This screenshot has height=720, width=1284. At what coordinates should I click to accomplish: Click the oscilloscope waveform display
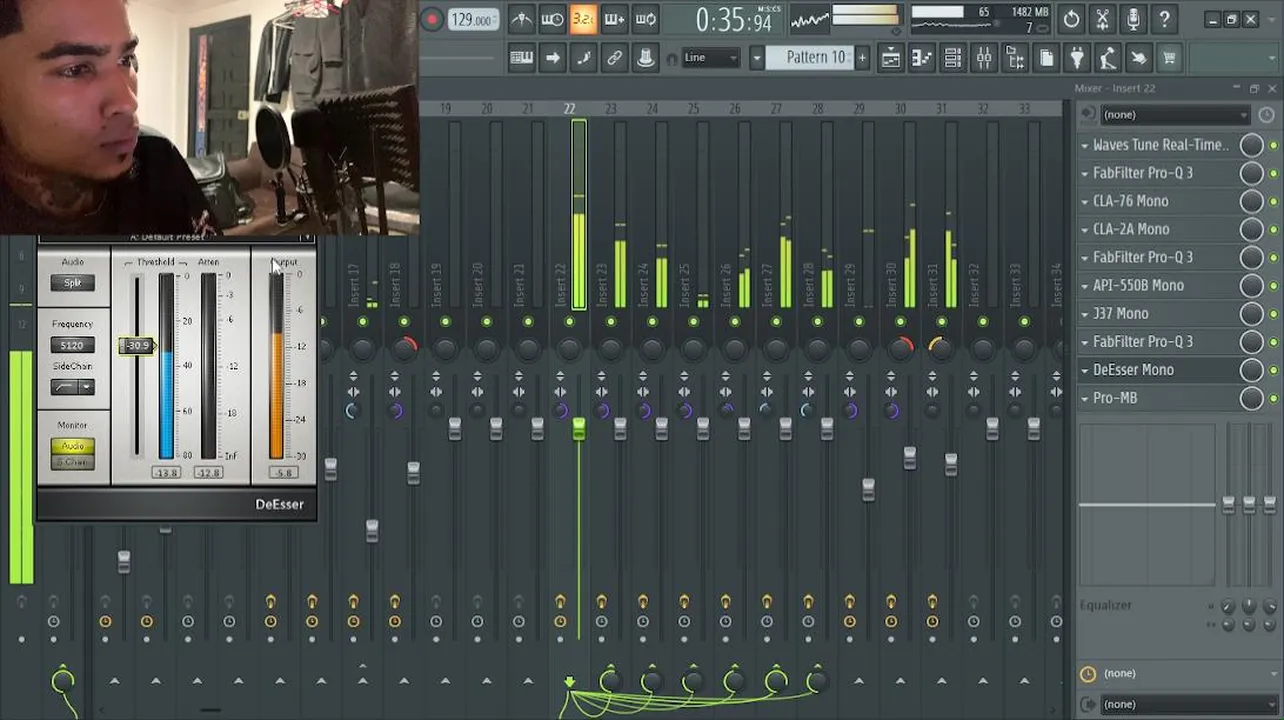click(810, 19)
